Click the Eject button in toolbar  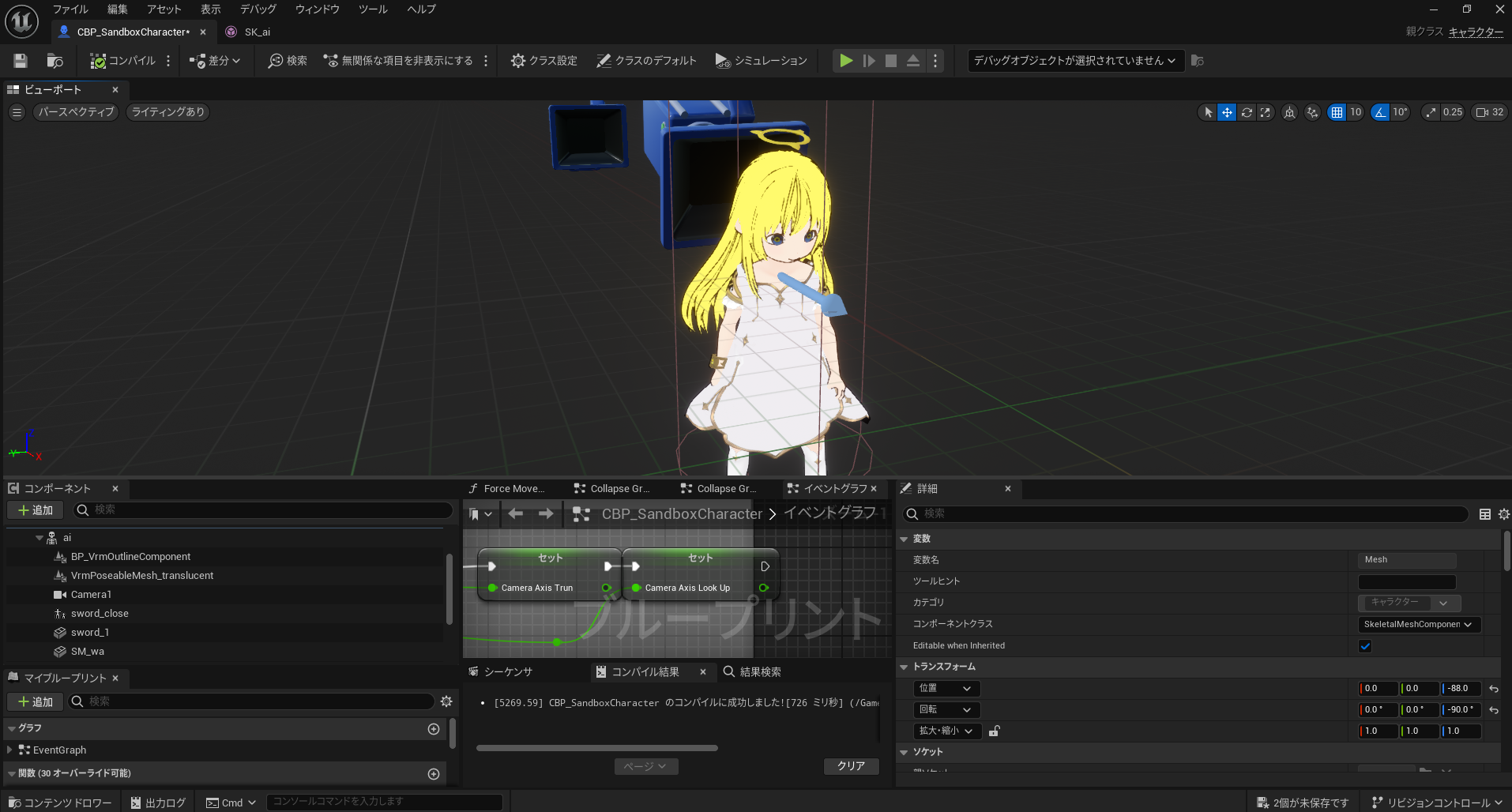(913, 61)
